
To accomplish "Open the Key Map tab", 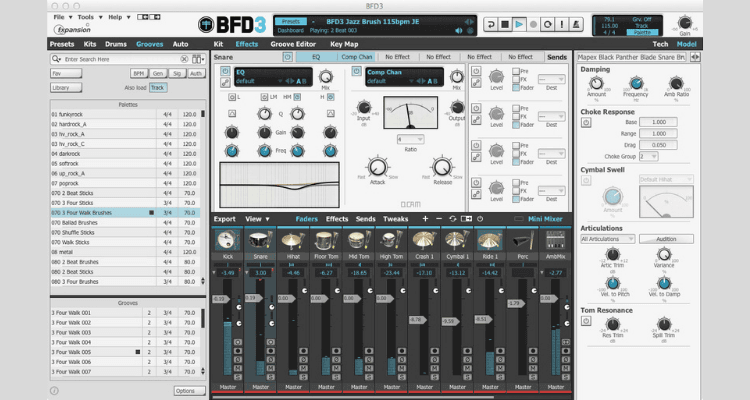I will (x=344, y=44).
